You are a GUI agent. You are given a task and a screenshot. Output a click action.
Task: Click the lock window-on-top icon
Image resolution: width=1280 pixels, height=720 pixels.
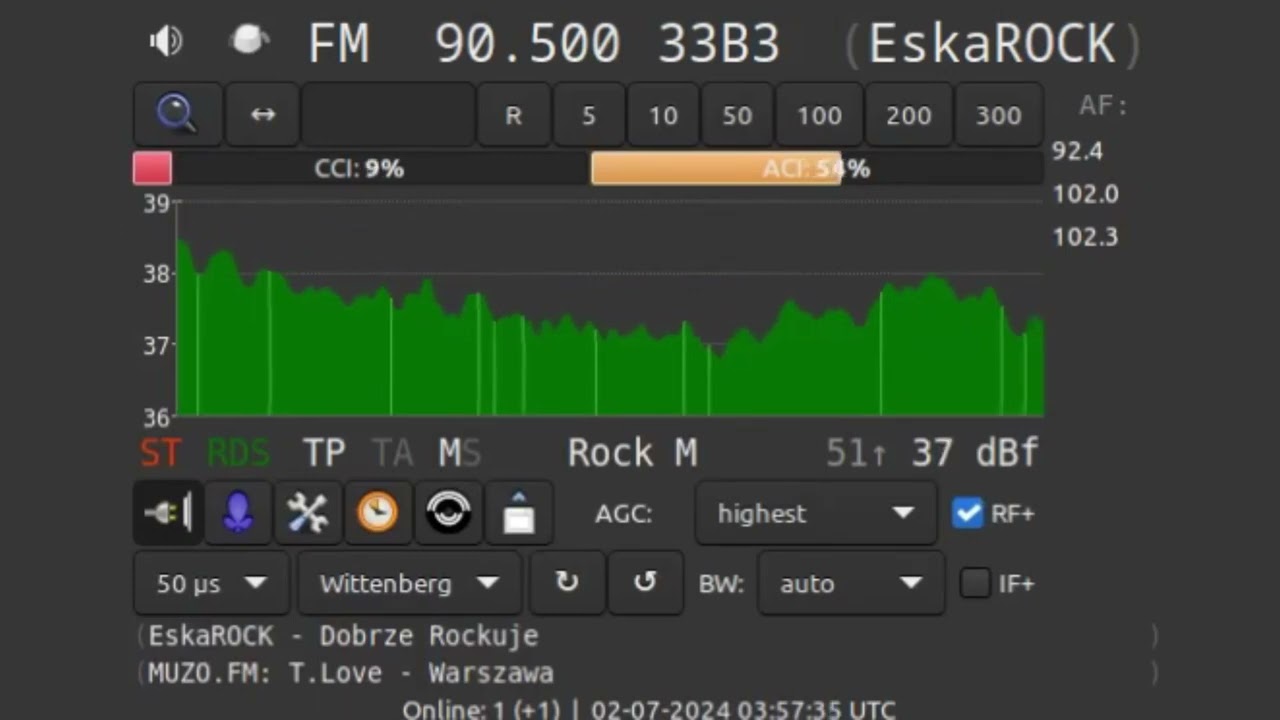click(519, 513)
